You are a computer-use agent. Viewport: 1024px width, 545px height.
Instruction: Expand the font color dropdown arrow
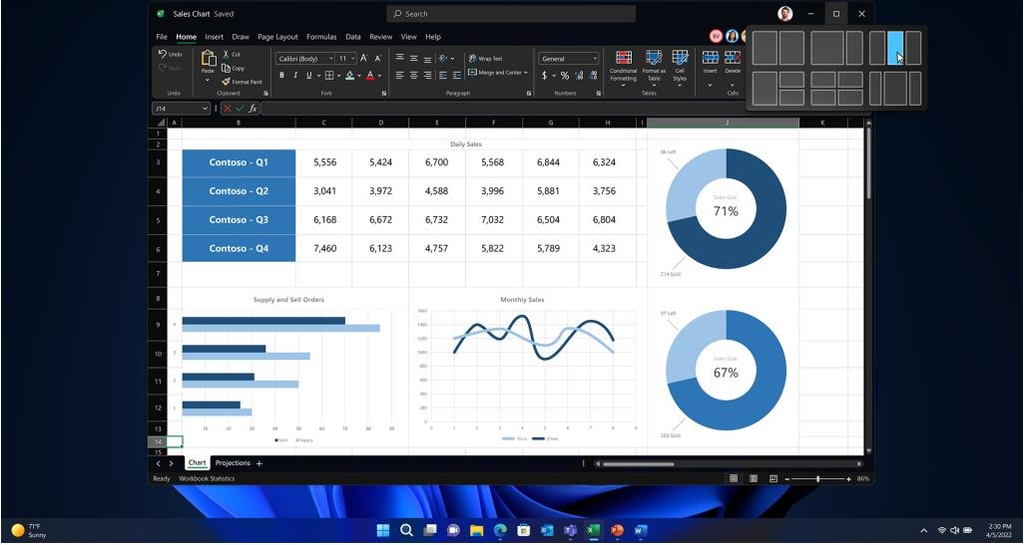coord(379,76)
